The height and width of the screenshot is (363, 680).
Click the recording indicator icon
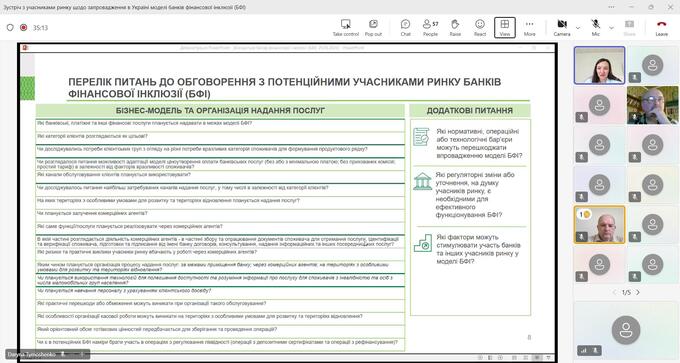pyautogui.click(x=24, y=27)
